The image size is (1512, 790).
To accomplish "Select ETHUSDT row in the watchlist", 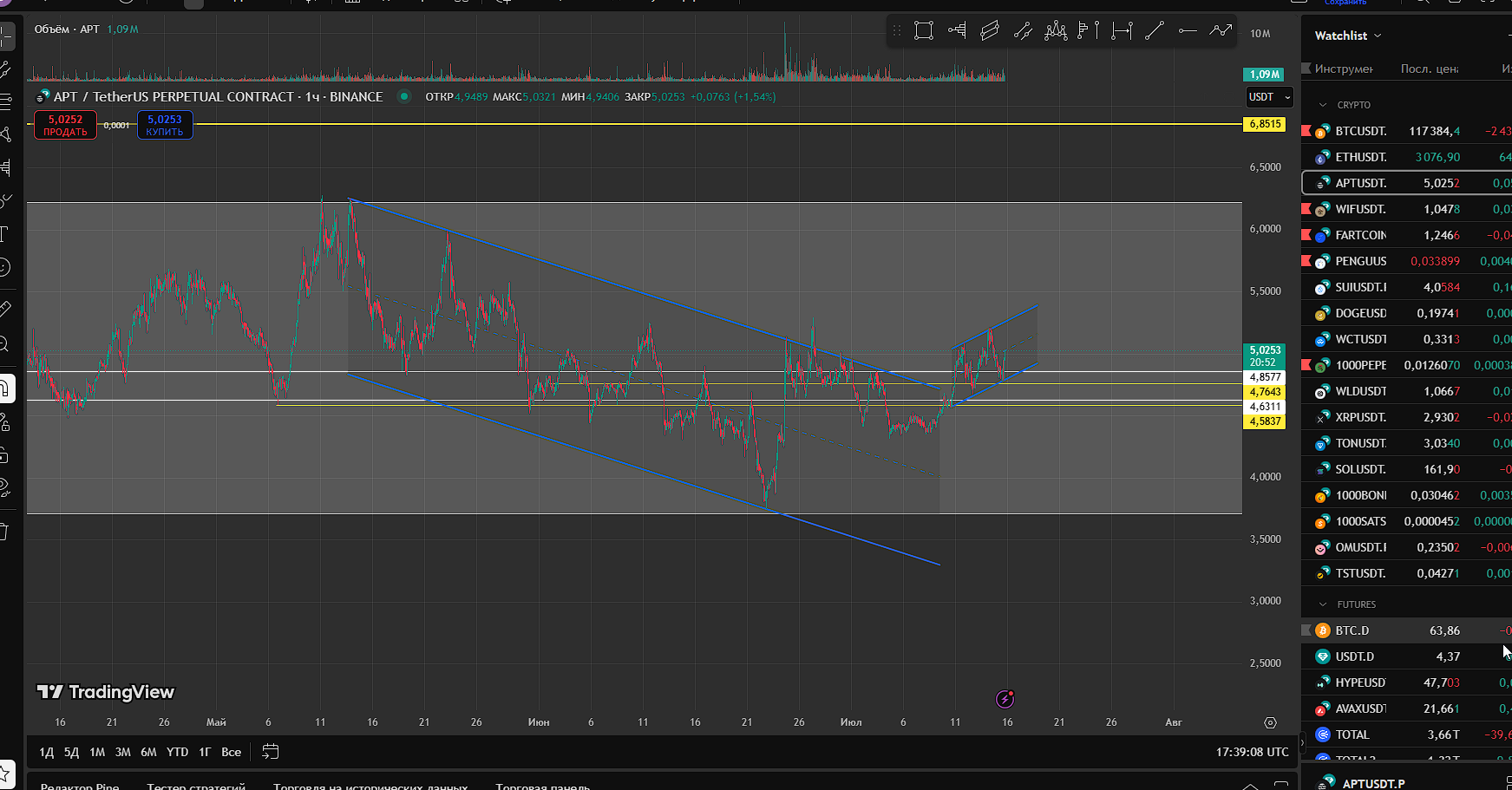I will (x=1407, y=157).
